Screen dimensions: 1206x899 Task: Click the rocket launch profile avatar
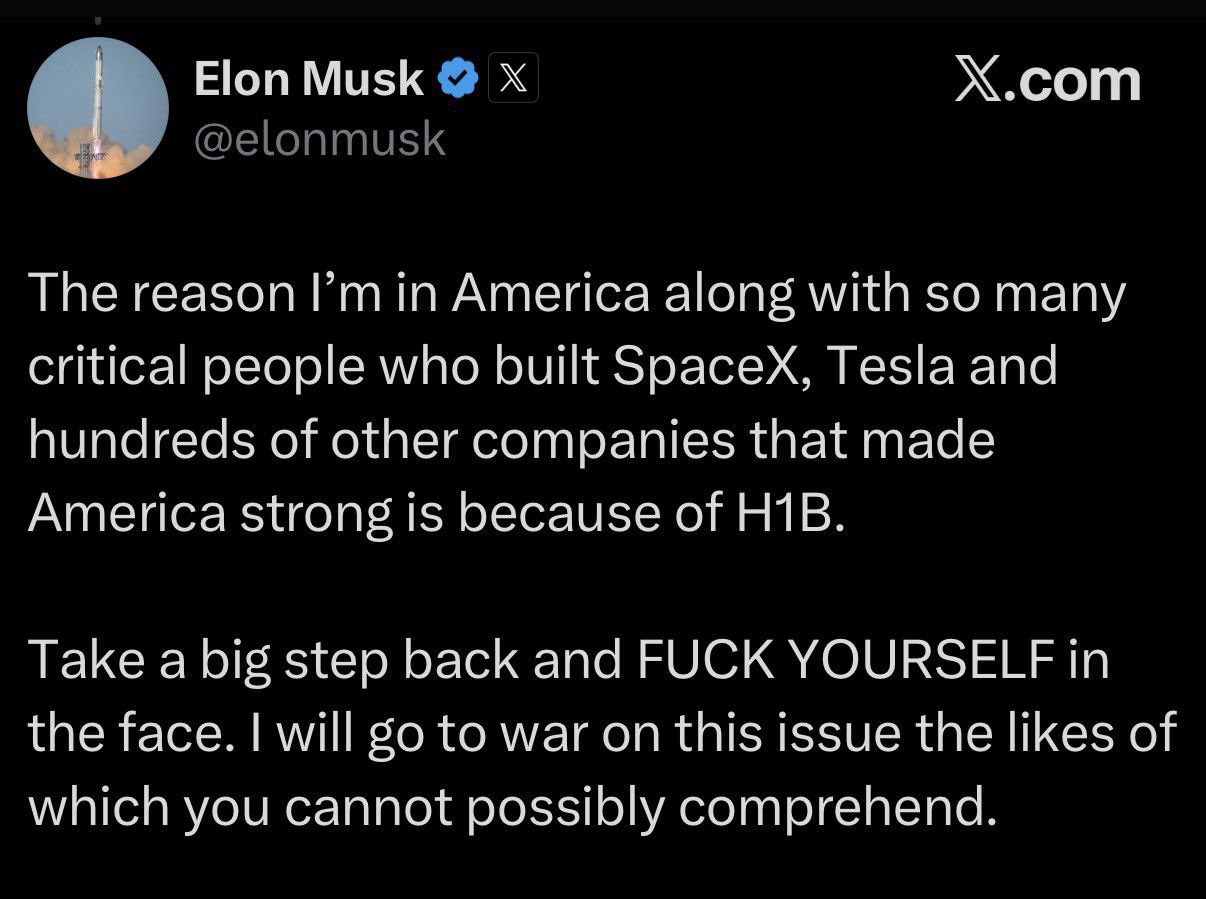97,109
